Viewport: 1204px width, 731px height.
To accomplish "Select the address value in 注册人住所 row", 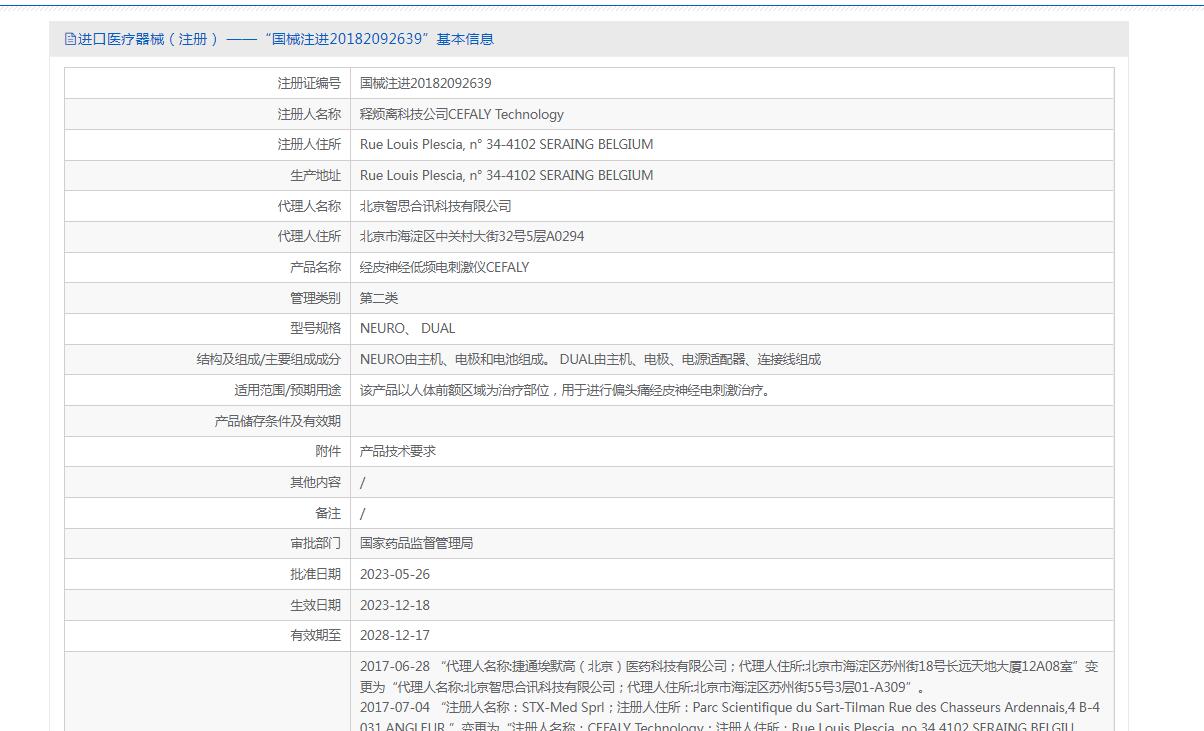I will (x=507, y=144).
